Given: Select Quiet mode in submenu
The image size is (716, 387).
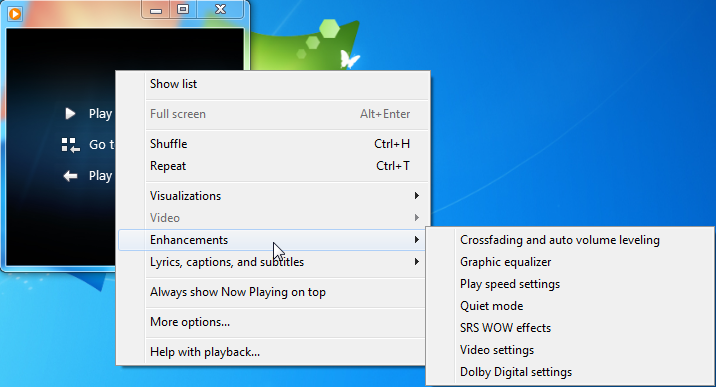Looking at the screenshot, I should (570, 306).
